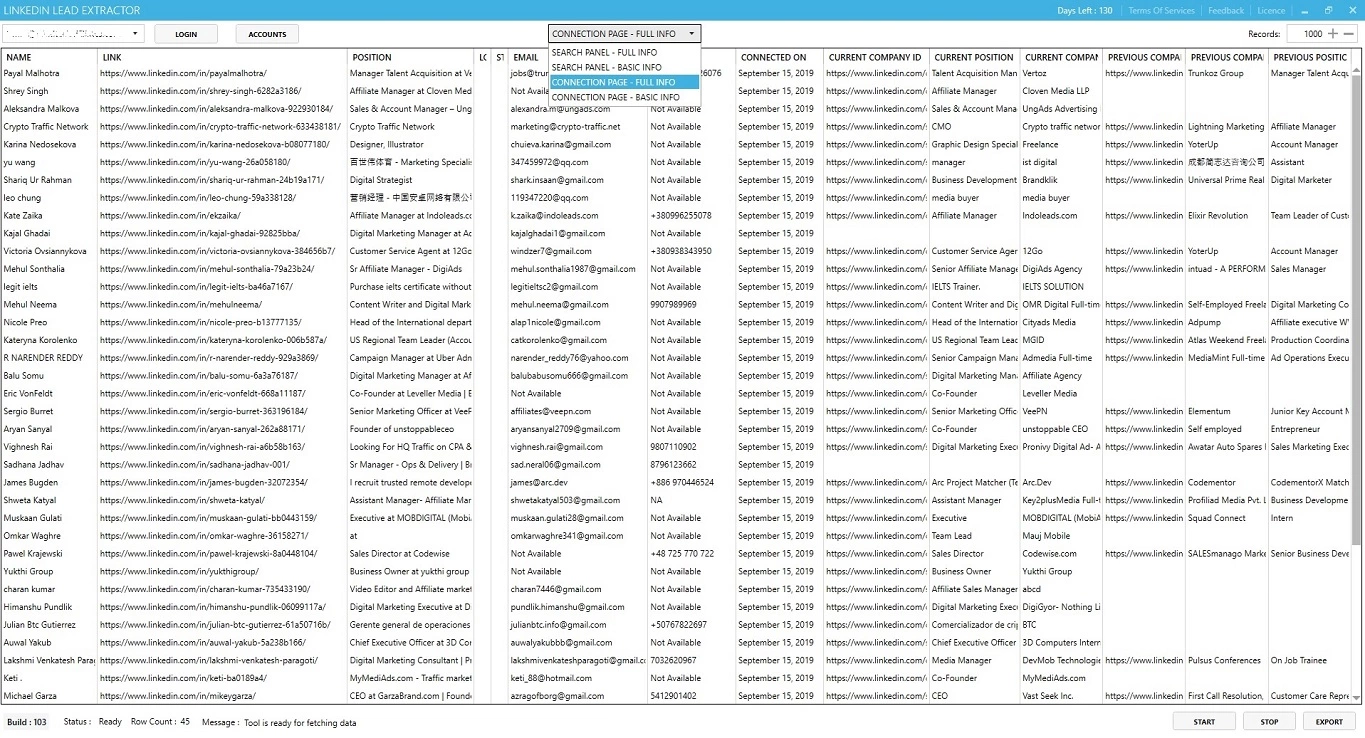This screenshot has width=1365, height=738.
Task: Open the Terms Of Services link
Action: pyautogui.click(x=1161, y=10)
